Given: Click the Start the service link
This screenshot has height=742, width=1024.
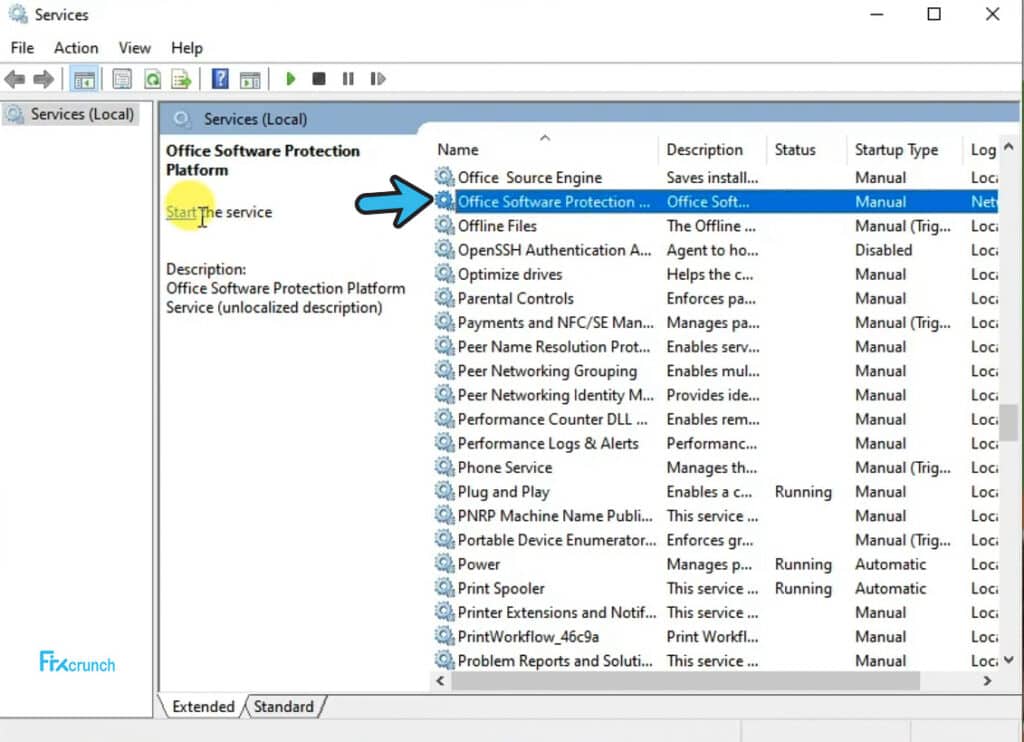Looking at the screenshot, I should pos(181,212).
